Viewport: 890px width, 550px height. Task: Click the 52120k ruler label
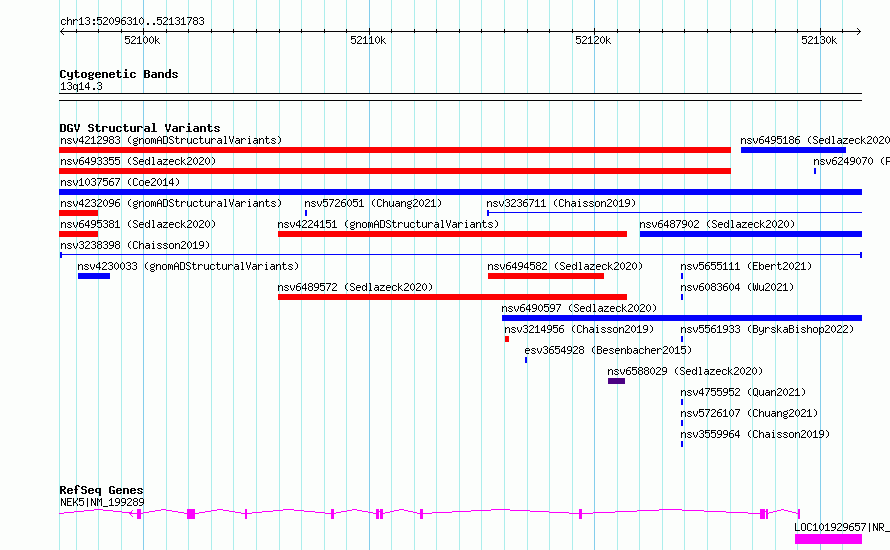point(593,40)
